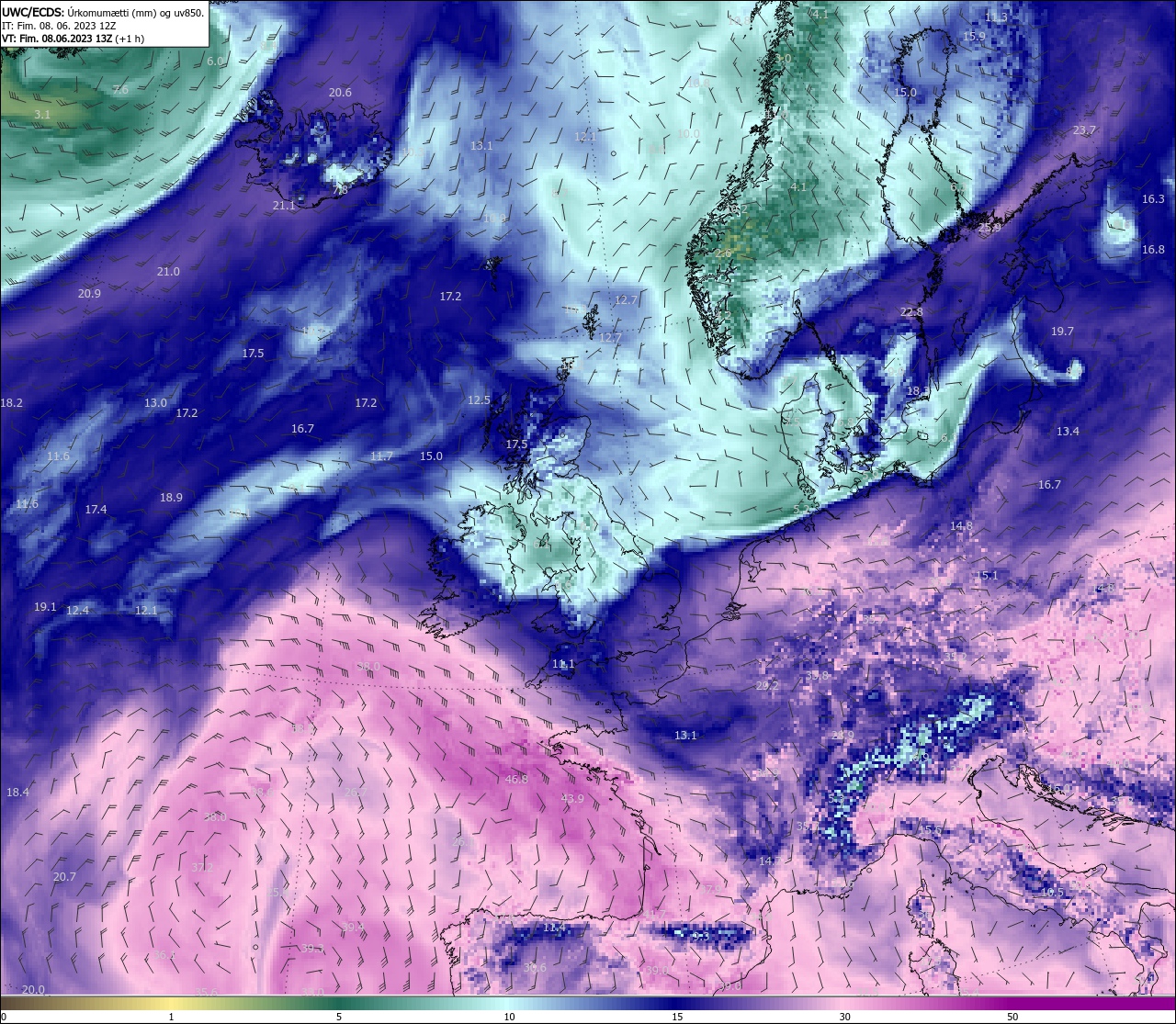Click the 3.1 value label
The height and width of the screenshot is (1024, 1176).
[x=42, y=114]
